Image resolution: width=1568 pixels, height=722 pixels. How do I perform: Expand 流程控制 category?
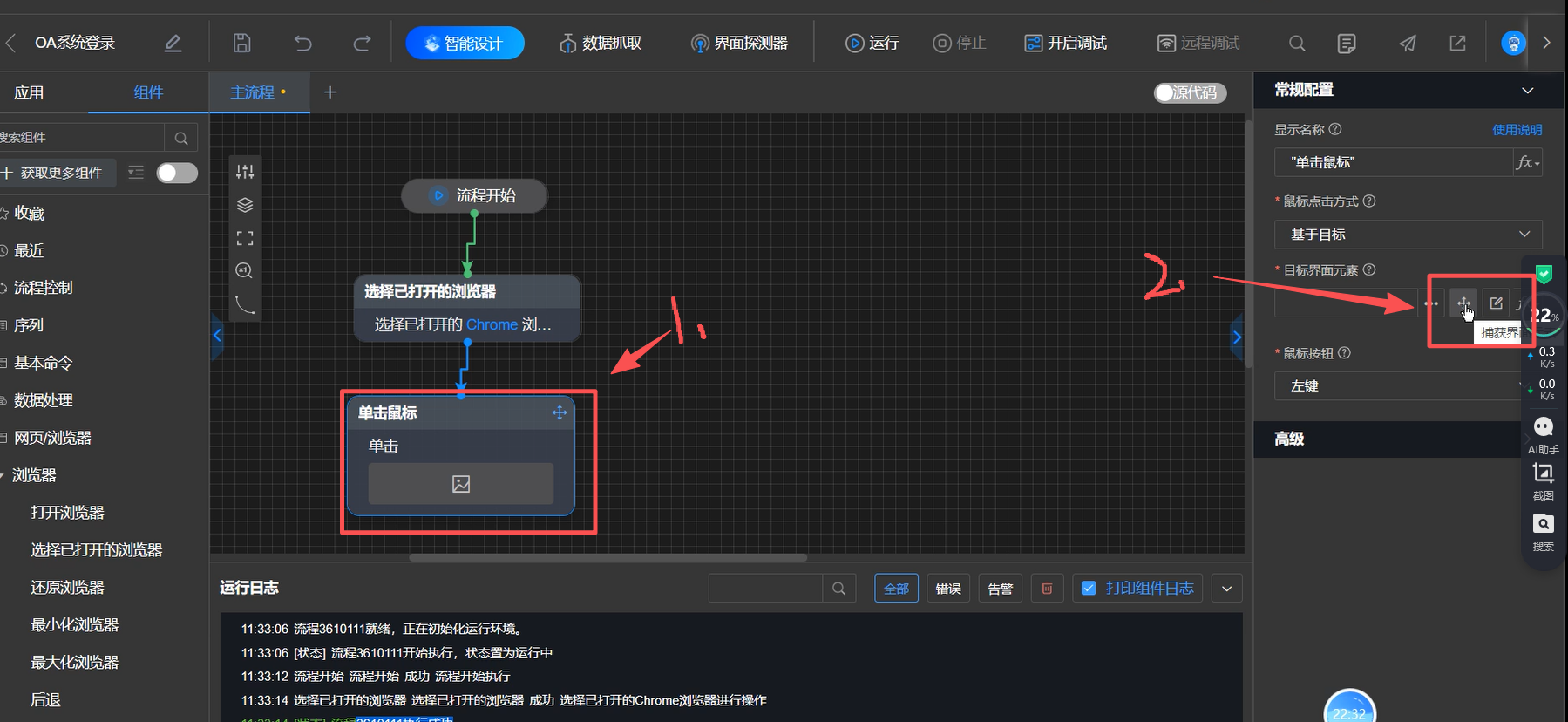43,288
